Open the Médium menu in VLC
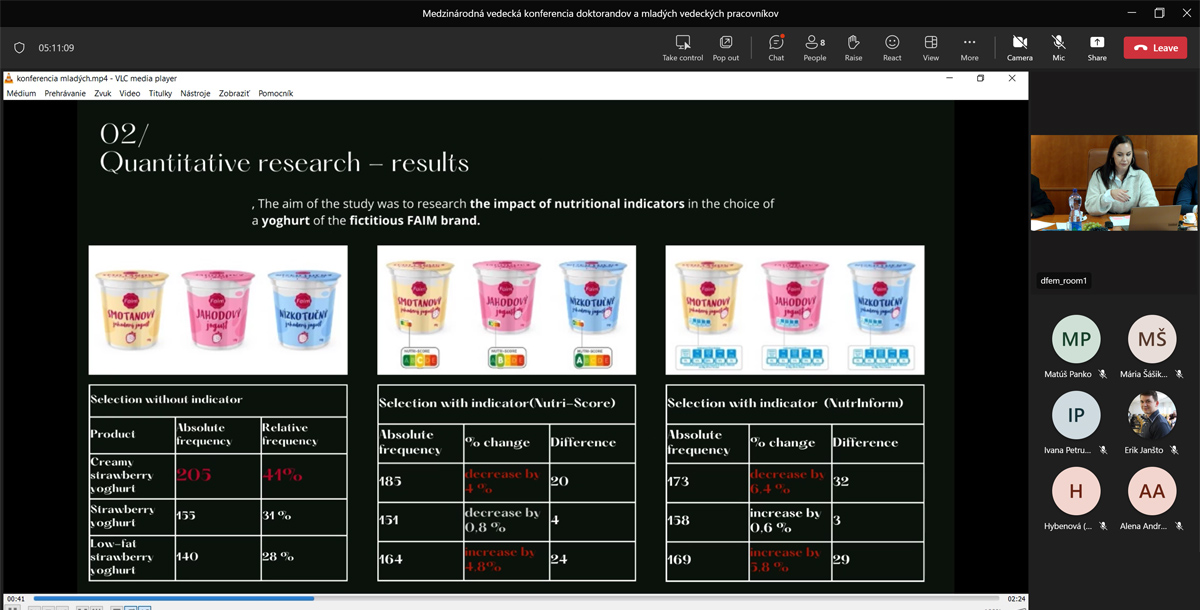Screen dimensions: 1200x610 (21, 93)
